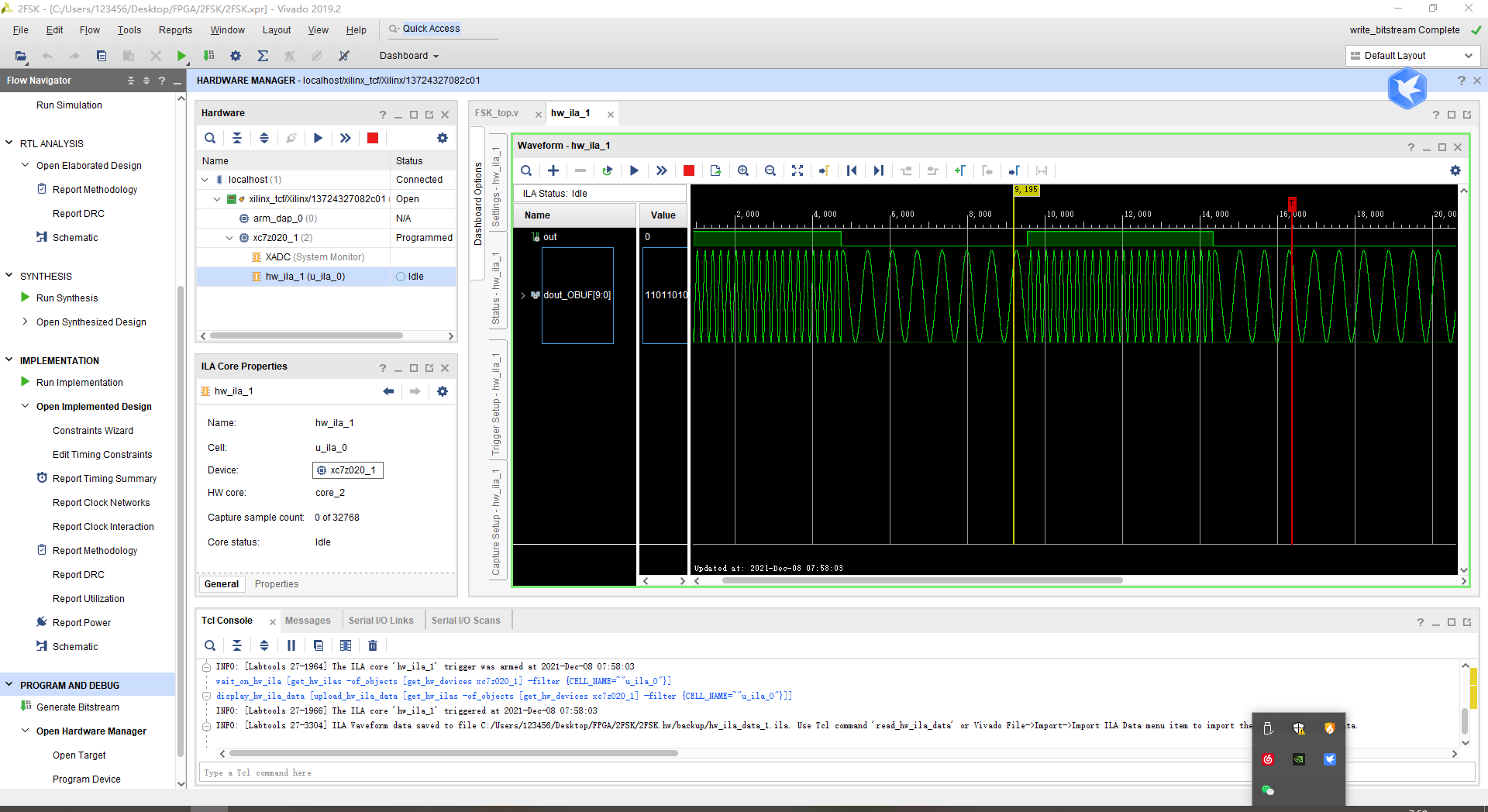Export ILA waveform data

715,170
